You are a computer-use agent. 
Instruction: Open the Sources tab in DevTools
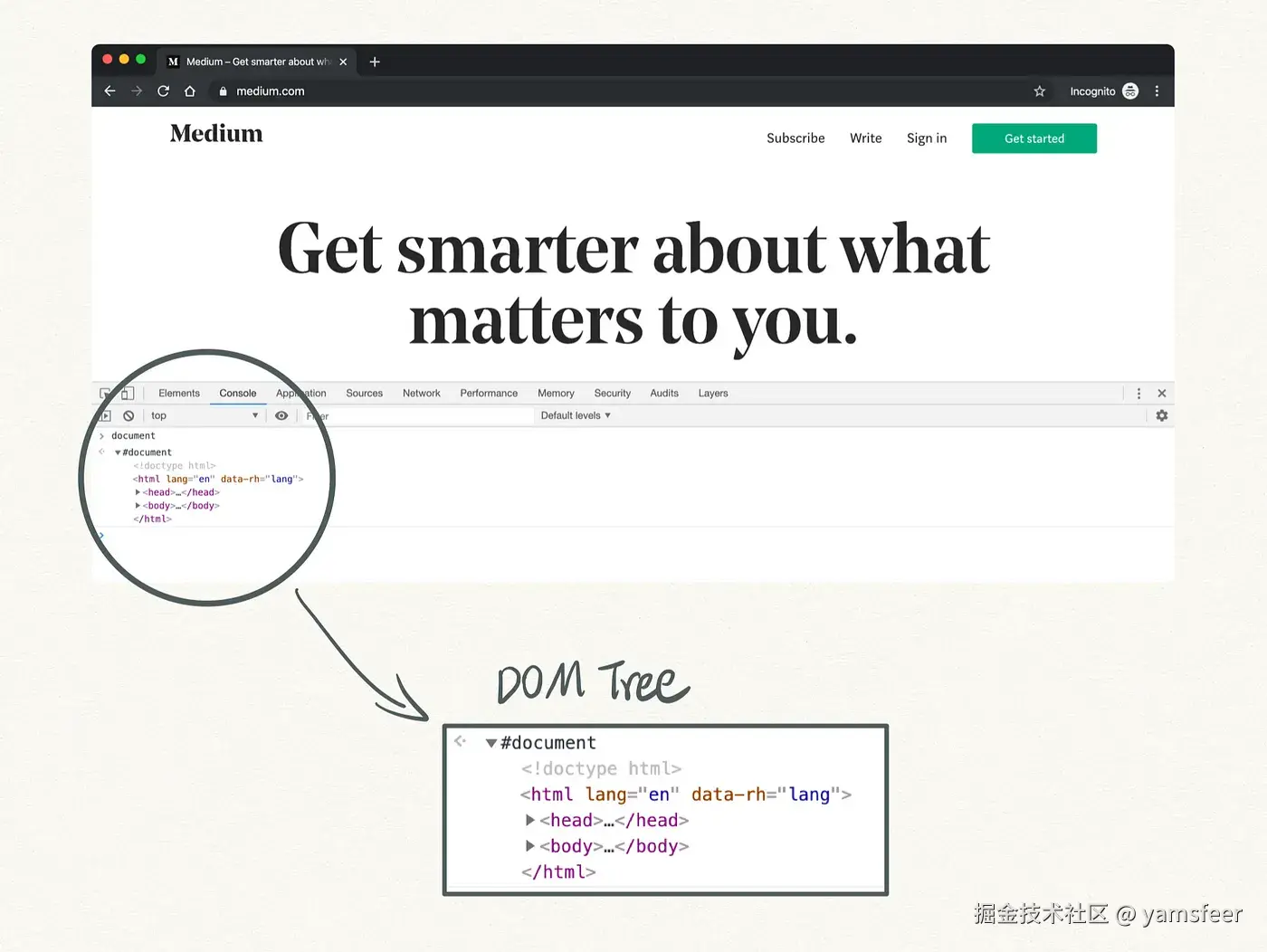[364, 393]
